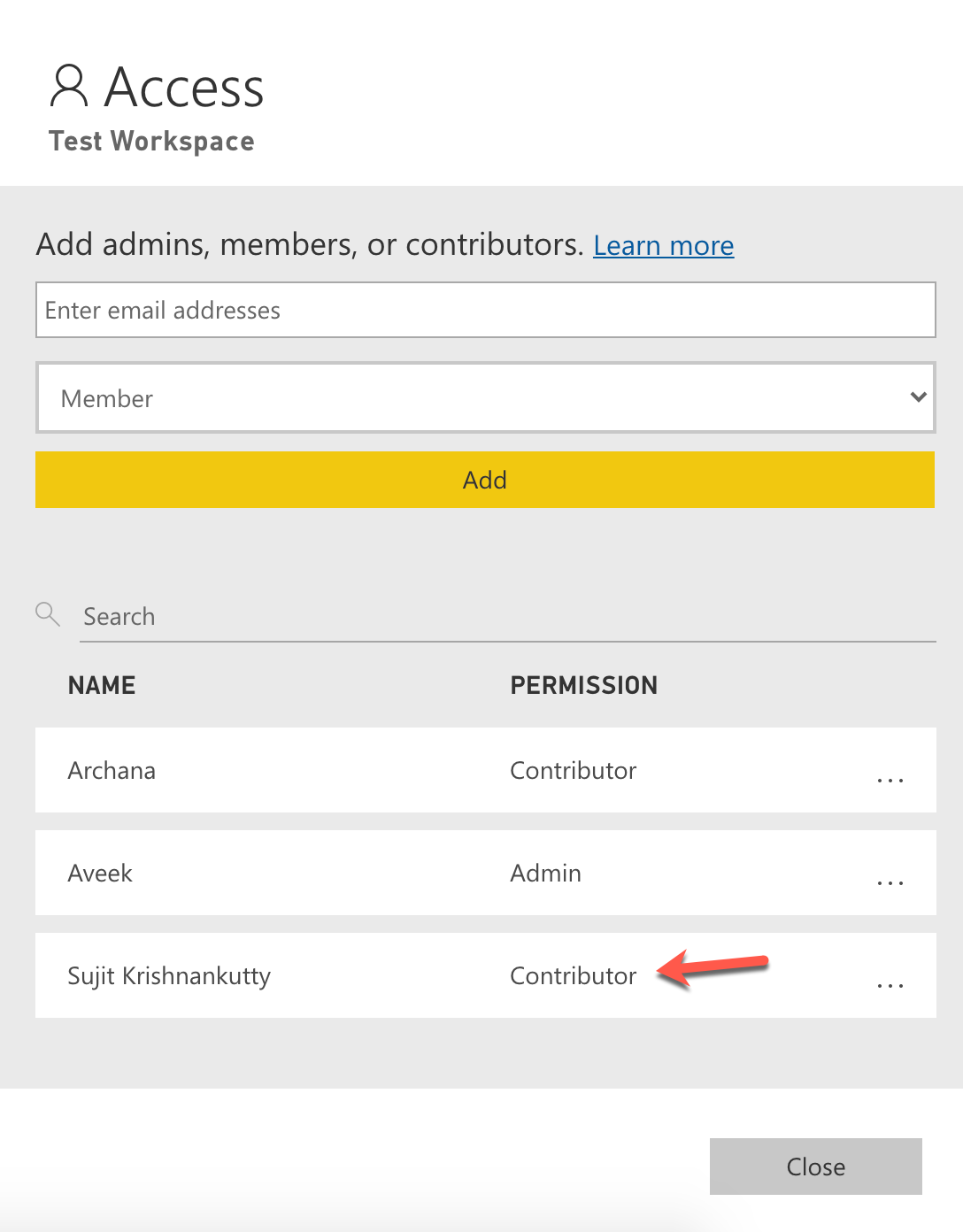This screenshot has width=963, height=1232.
Task: Select the Sujit Krishnankutty name
Action: coord(169,976)
